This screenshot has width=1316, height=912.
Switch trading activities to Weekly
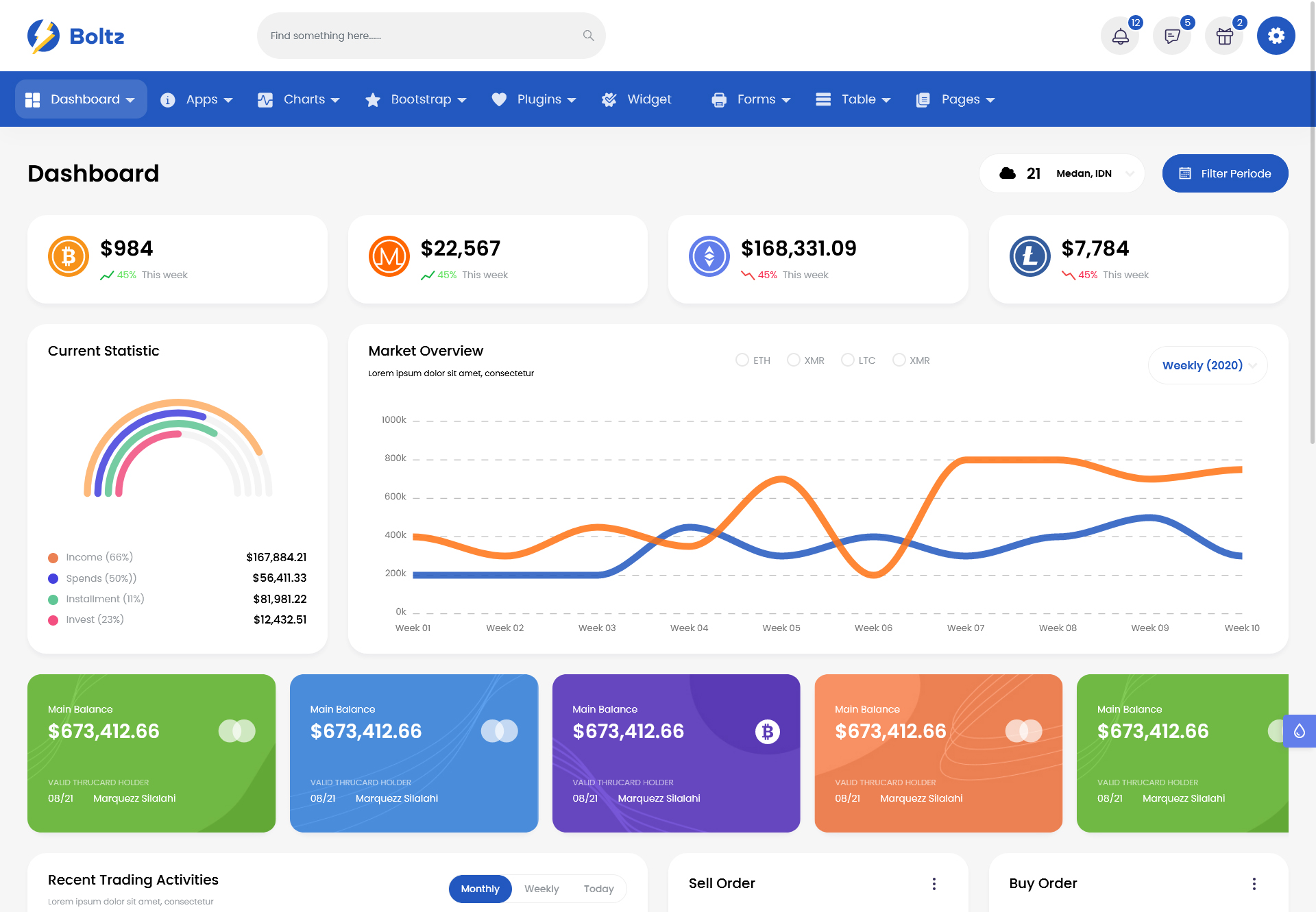[x=541, y=889]
